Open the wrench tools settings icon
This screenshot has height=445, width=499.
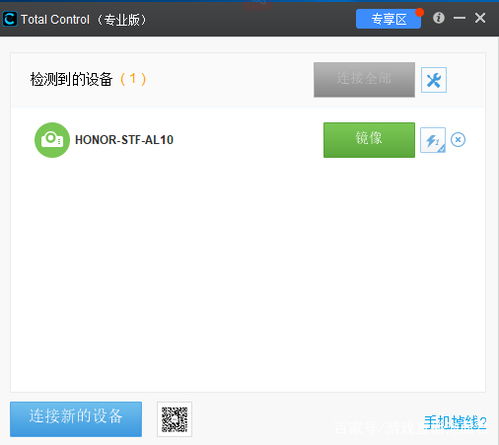(434, 80)
